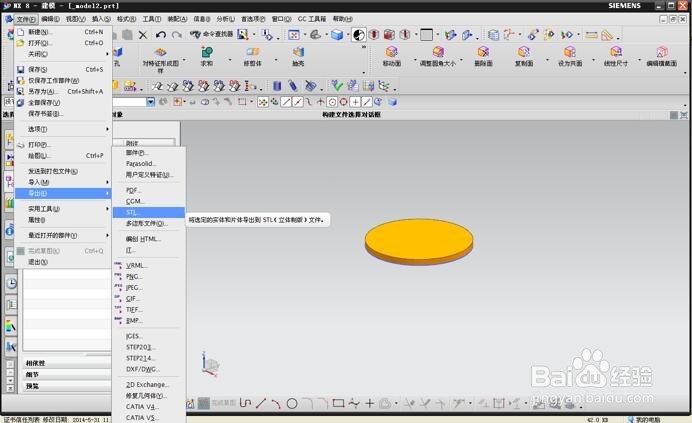Select Print (打印) in File menu

63,145
